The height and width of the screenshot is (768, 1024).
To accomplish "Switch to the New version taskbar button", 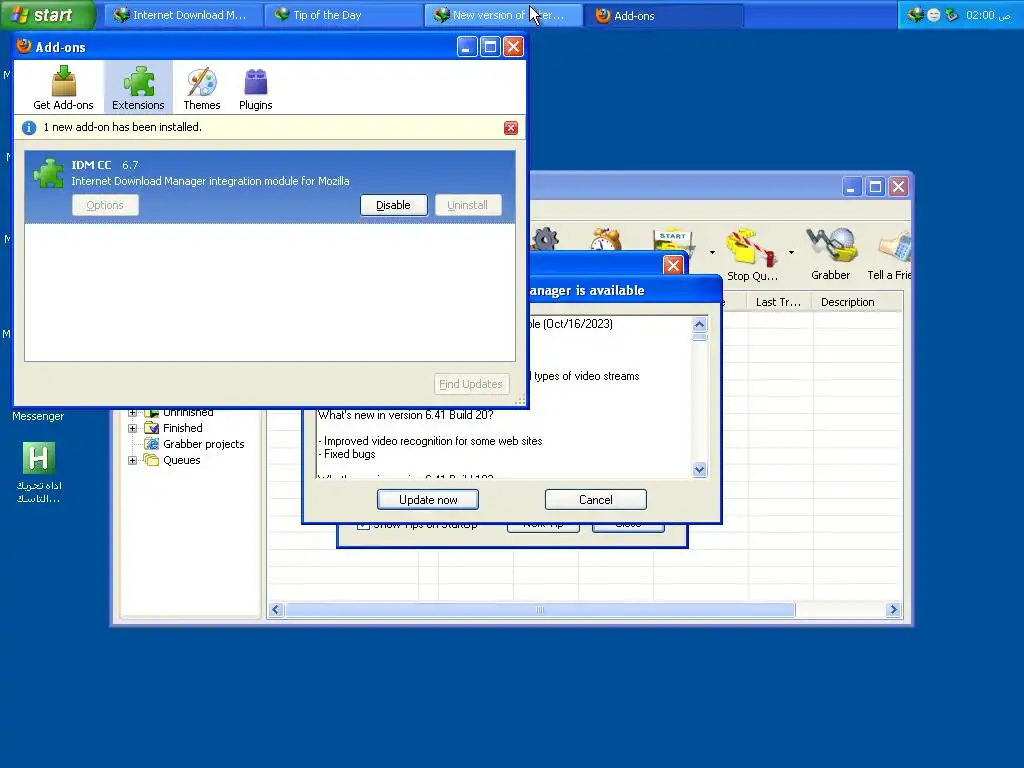I will point(503,15).
